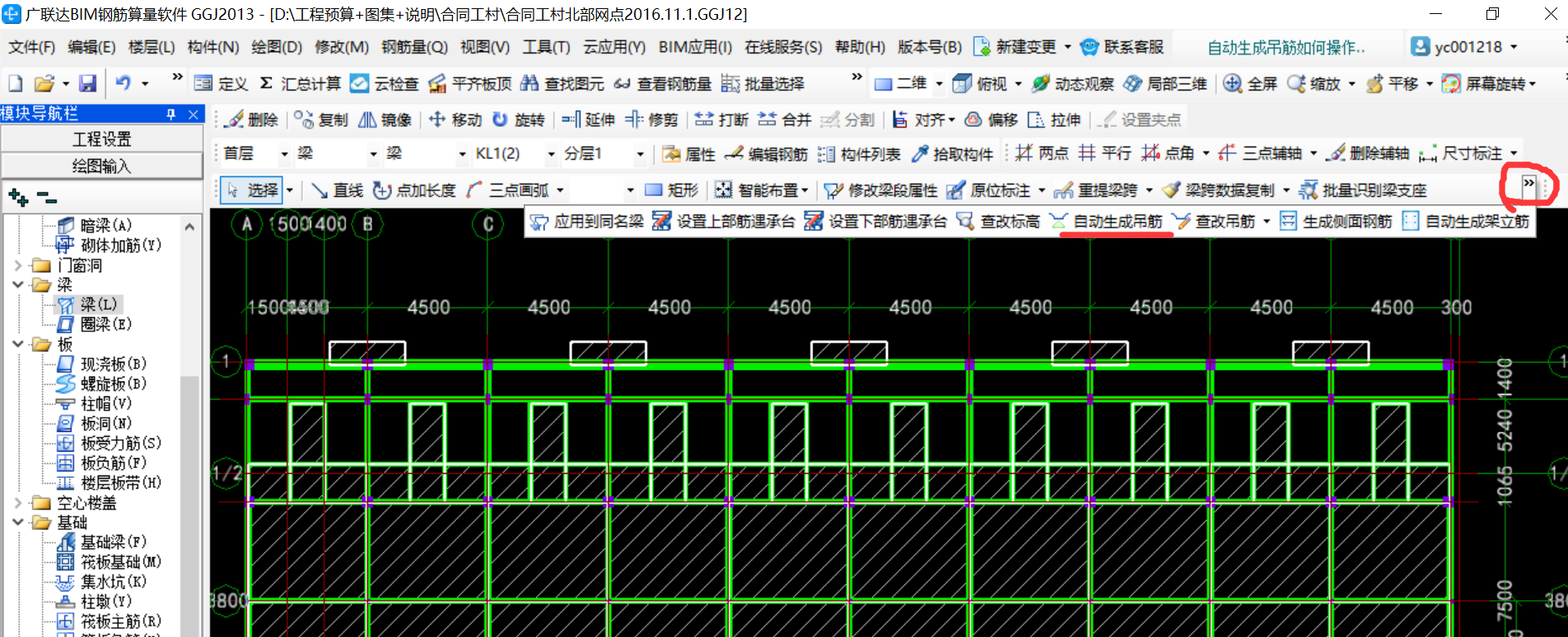Viewport: 1568px width, 637px height.
Task: Pick the 旋转 rotate tool
Action: pyautogui.click(x=518, y=119)
